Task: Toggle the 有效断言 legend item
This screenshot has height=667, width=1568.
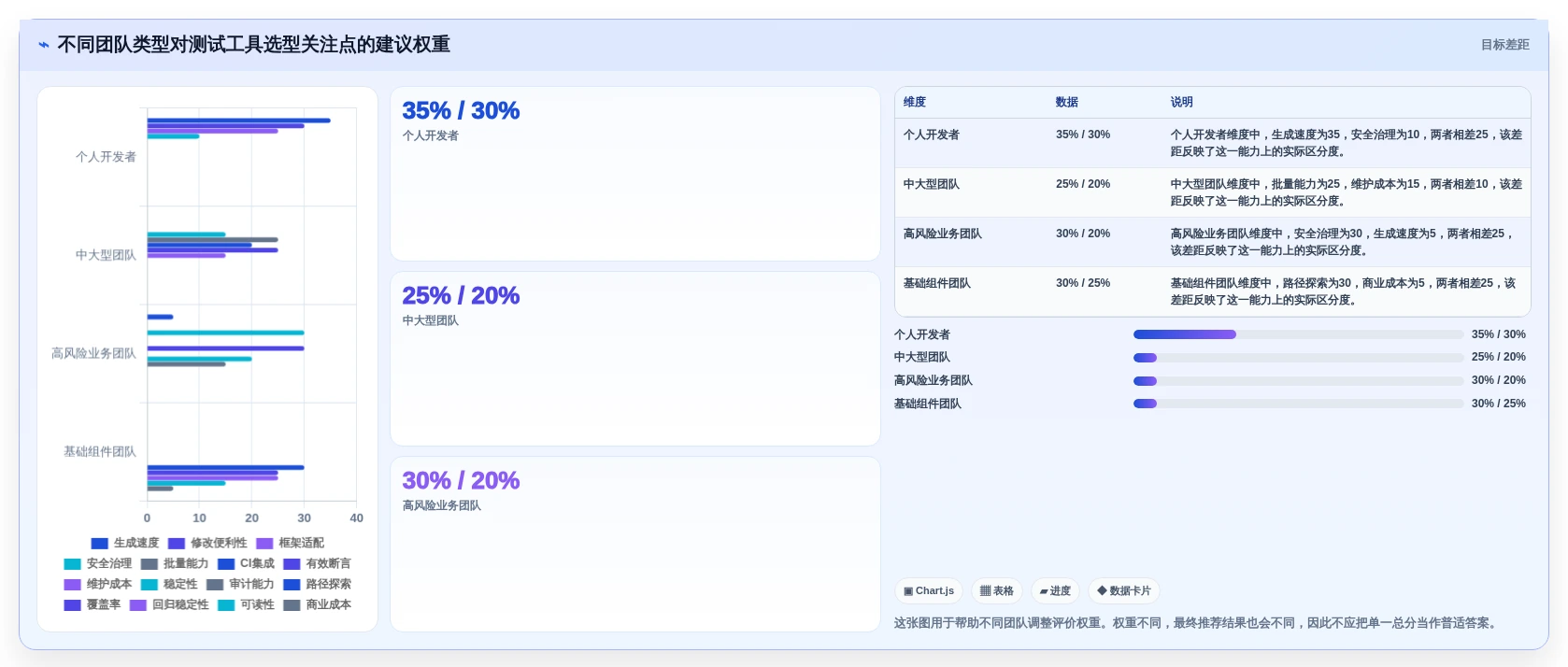Action: click(317, 563)
